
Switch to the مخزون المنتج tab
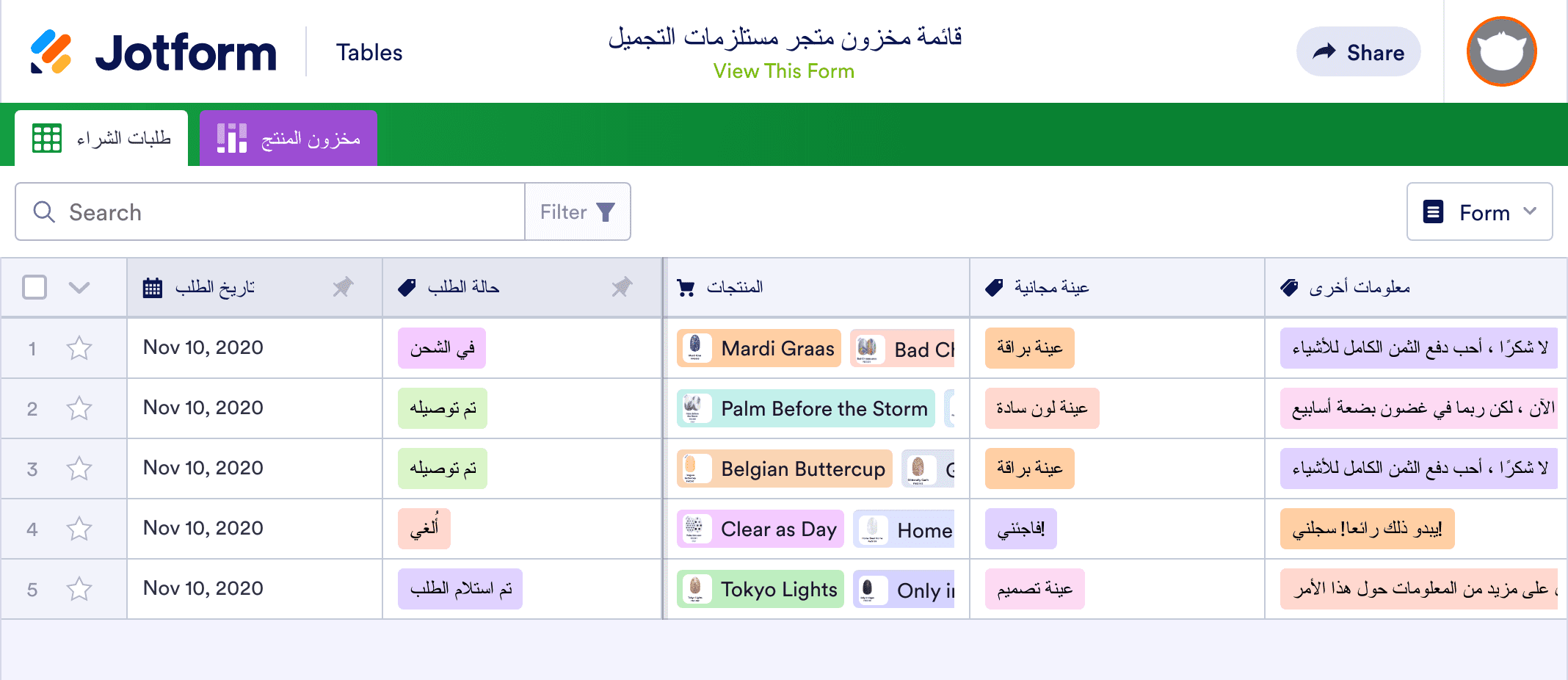click(x=288, y=137)
